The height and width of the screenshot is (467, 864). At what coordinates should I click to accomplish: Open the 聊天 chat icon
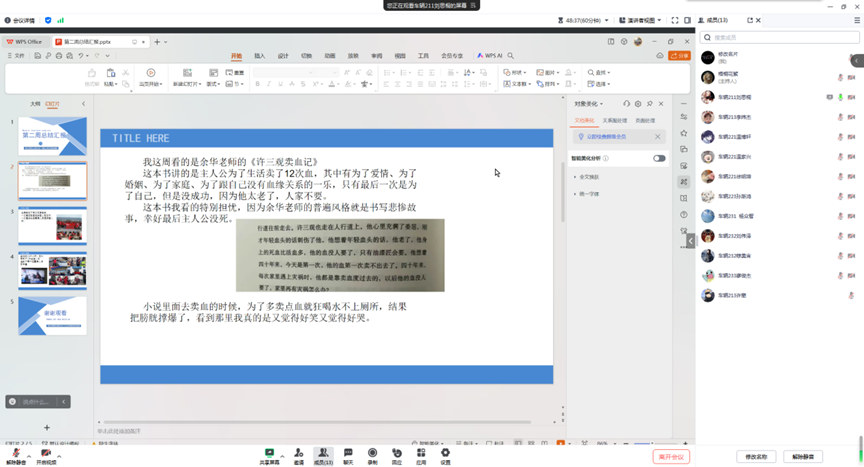coord(348,453)
